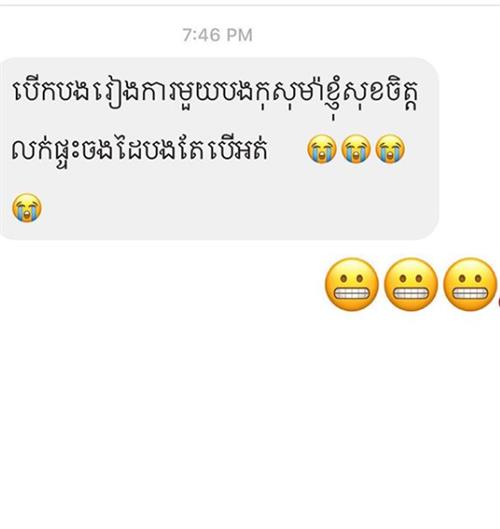The image size is (500, 529).
Task: Click the second line of Khmer message text
Action: pyautogui.click(x=140, y=149)
